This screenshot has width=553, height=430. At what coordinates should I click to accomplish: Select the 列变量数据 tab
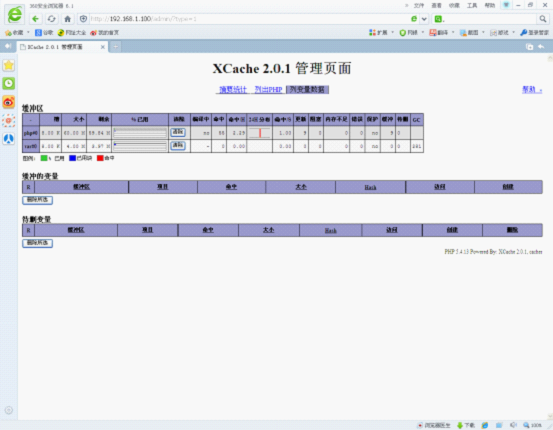pyautogui.click(x=308, y=90)
